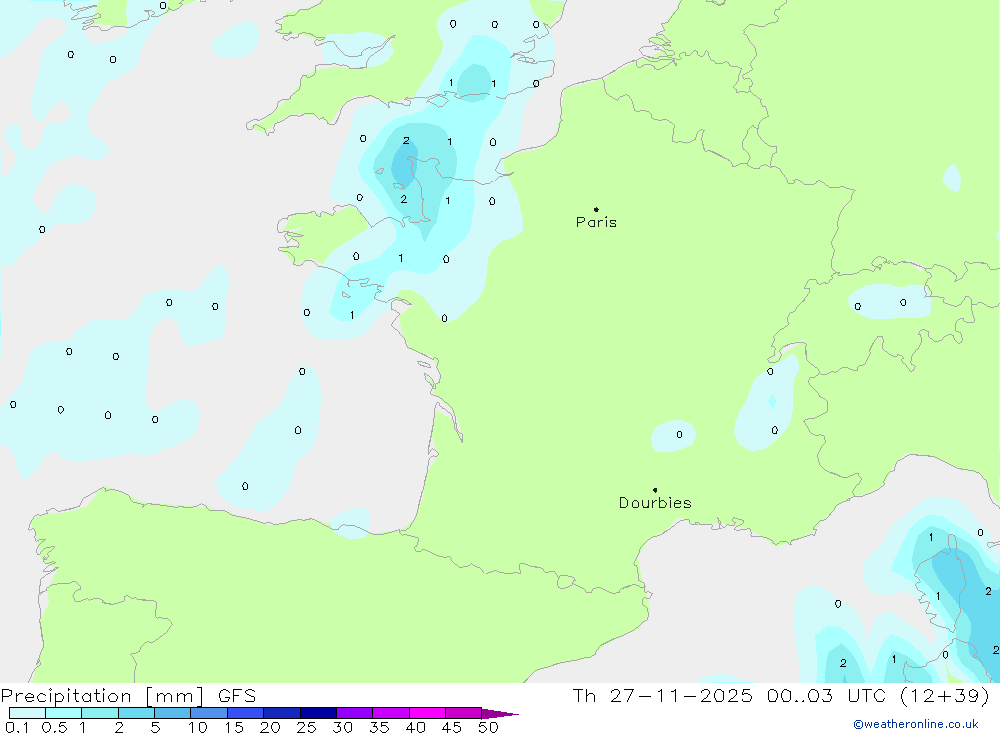The image size is (1000, 733).
Task: Pick the 1–2 mm turquoise legend swatch
Action: [100, 713]
